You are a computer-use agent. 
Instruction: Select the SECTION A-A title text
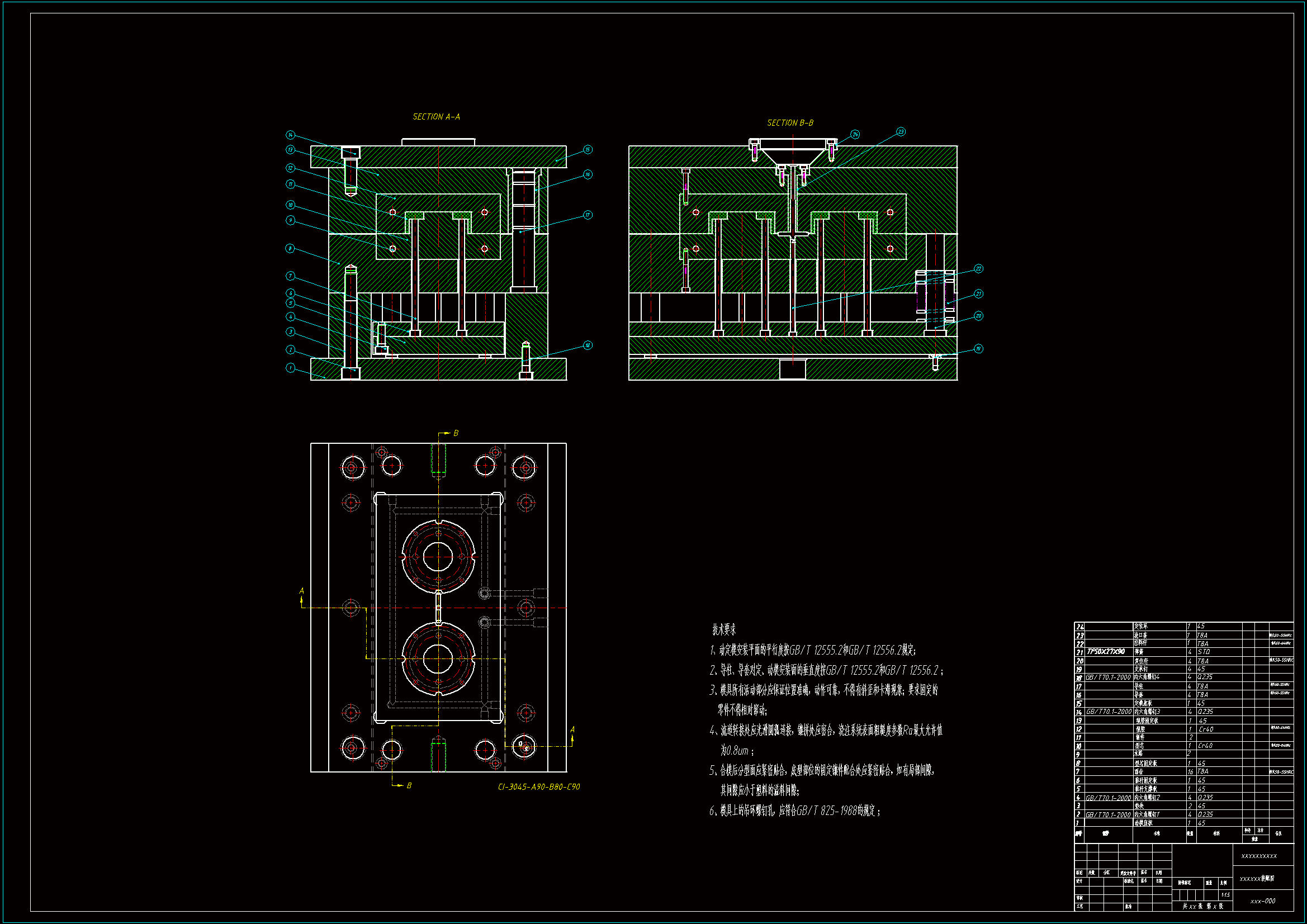(x=436, y=117)
